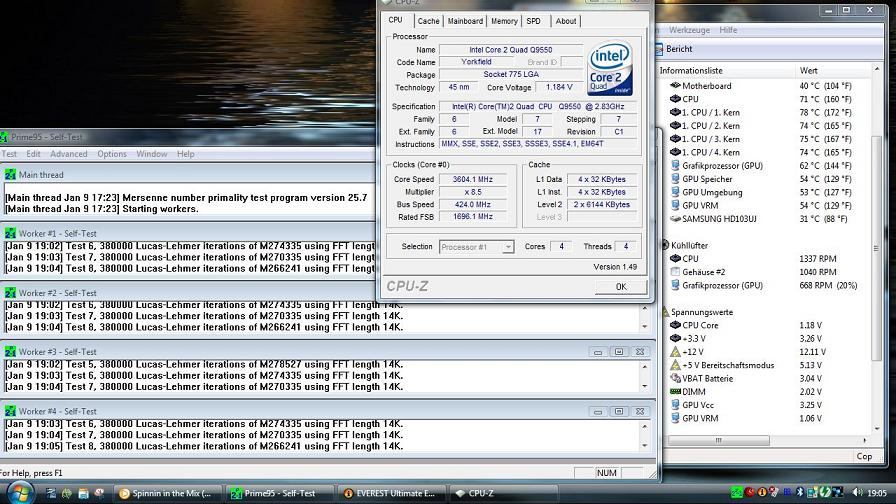The image size is (896, 504).
Task: Select the CPU fan 1337 RPM icon
Action: [x=675, y=259]
